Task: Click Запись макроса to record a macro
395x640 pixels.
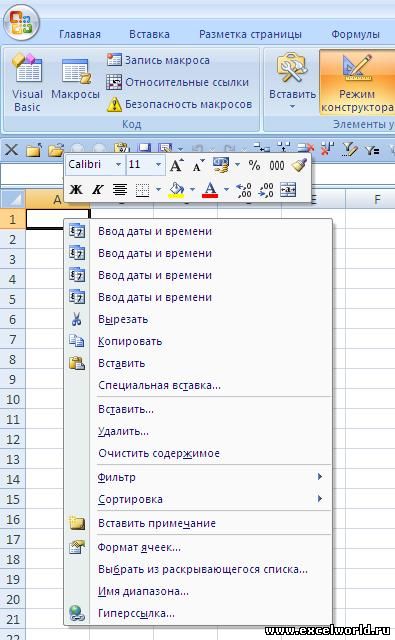Action: tap(158, 60)
